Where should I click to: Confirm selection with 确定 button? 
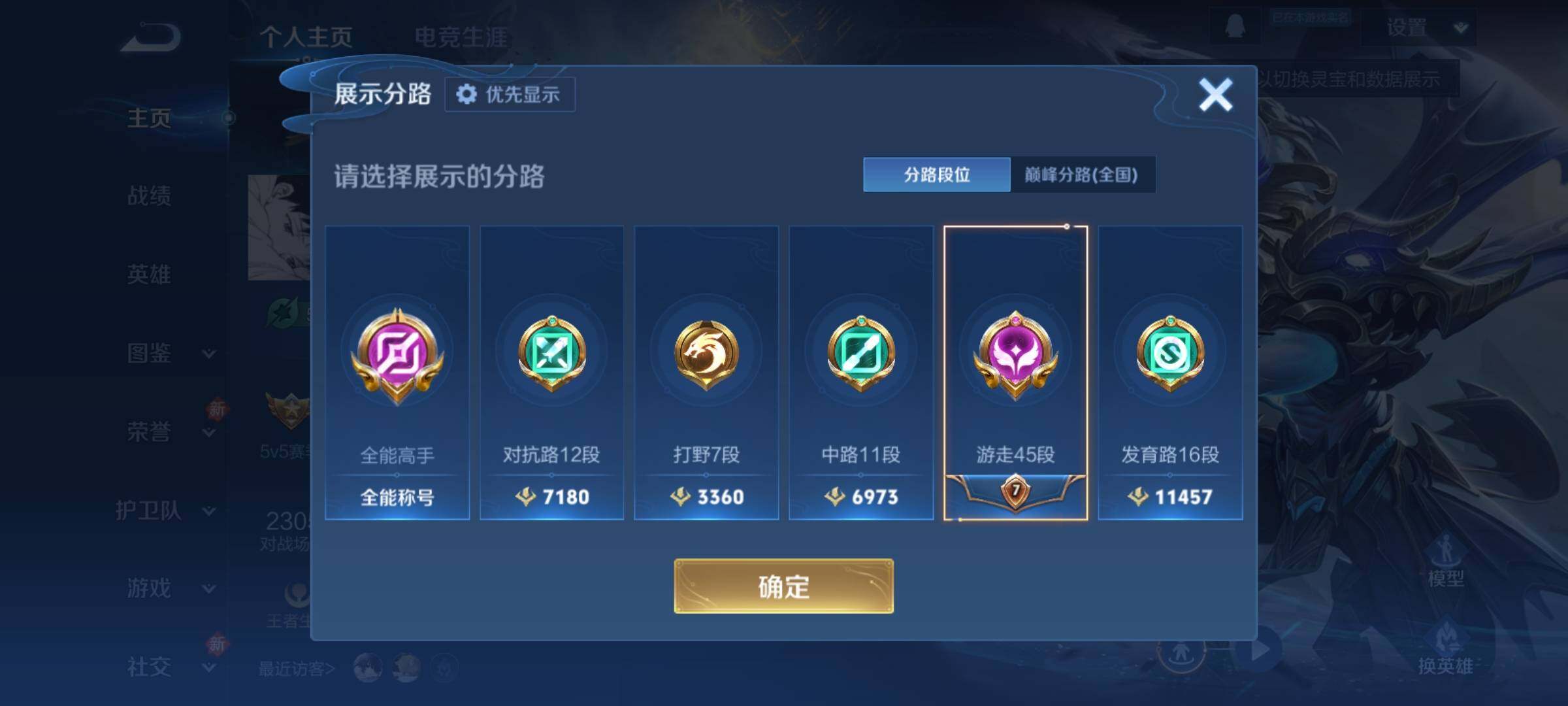783,586
